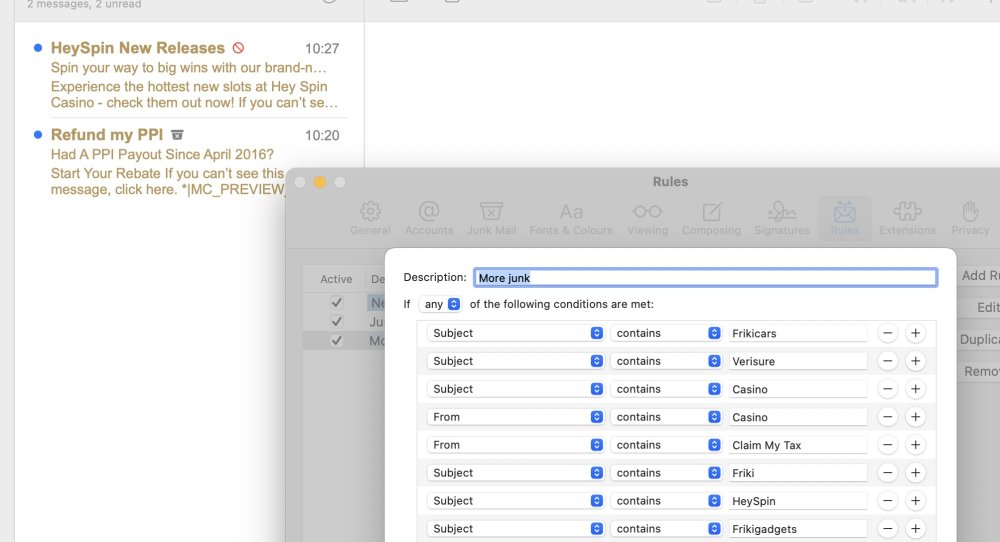Click the blocked-sender icon beside HeySpin New Releases
The width and height of the screenshot is (1000, 542).
[239, 48]
